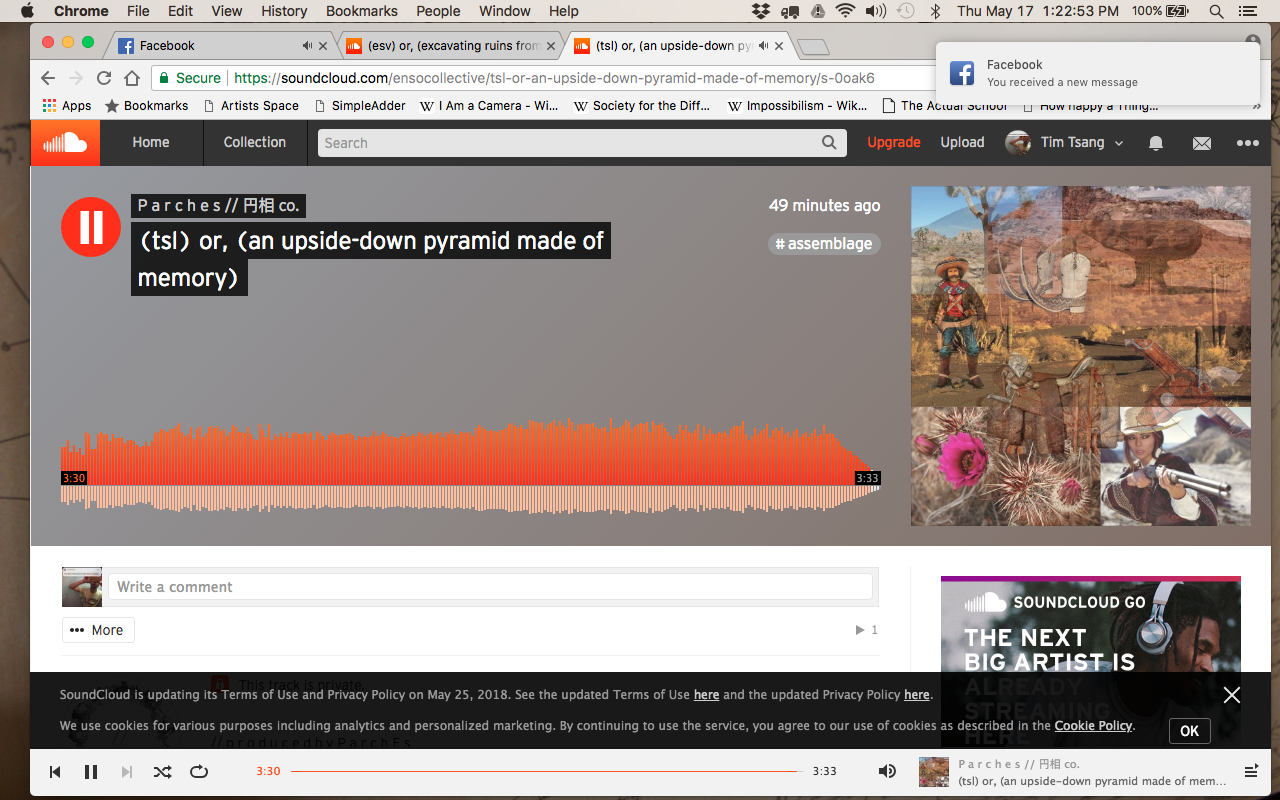Click the small track thumbnail in player bar
Image resolution: width=1280 pixels, height=800 pixels.
coord(934,772)
